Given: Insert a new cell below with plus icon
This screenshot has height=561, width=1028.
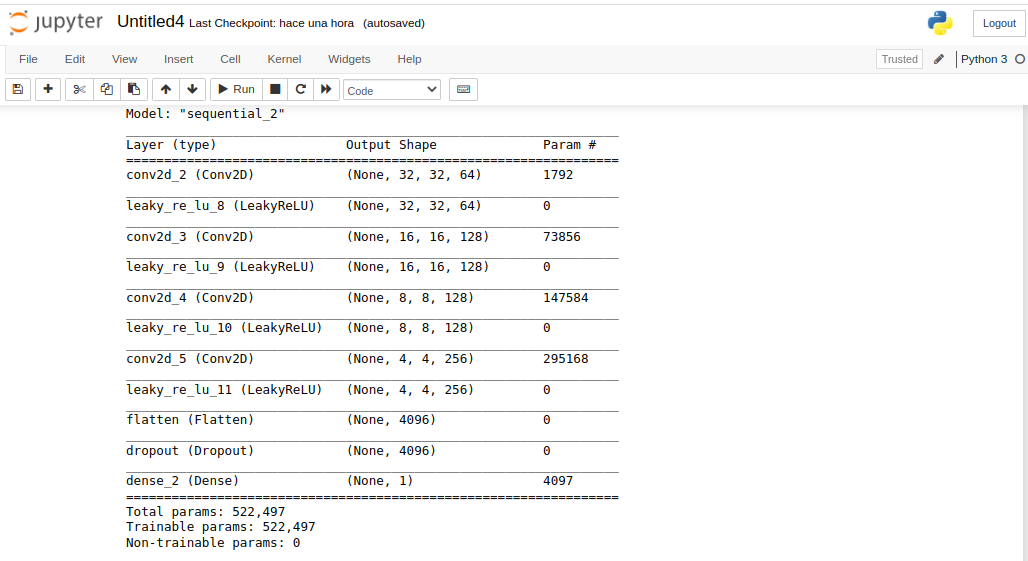Looking at the screenshot, I should pos(48,89).
